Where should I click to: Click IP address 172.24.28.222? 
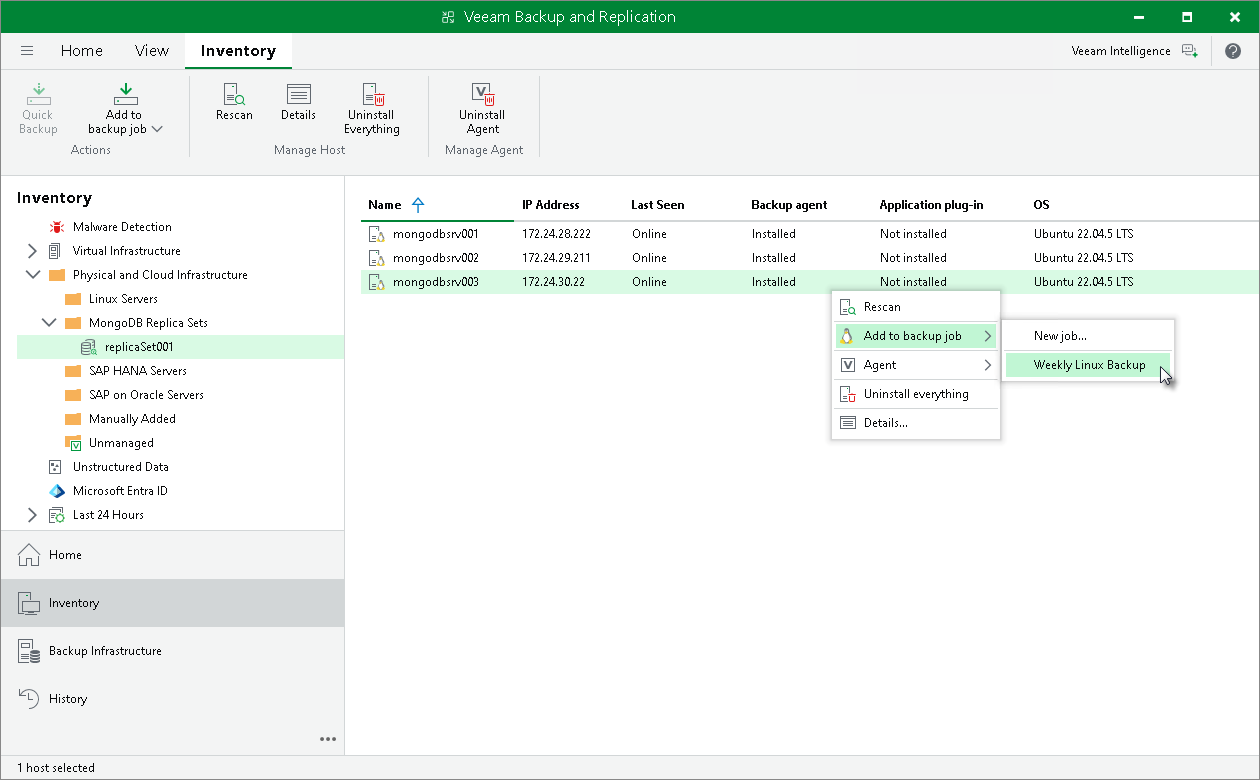[556, 234]
